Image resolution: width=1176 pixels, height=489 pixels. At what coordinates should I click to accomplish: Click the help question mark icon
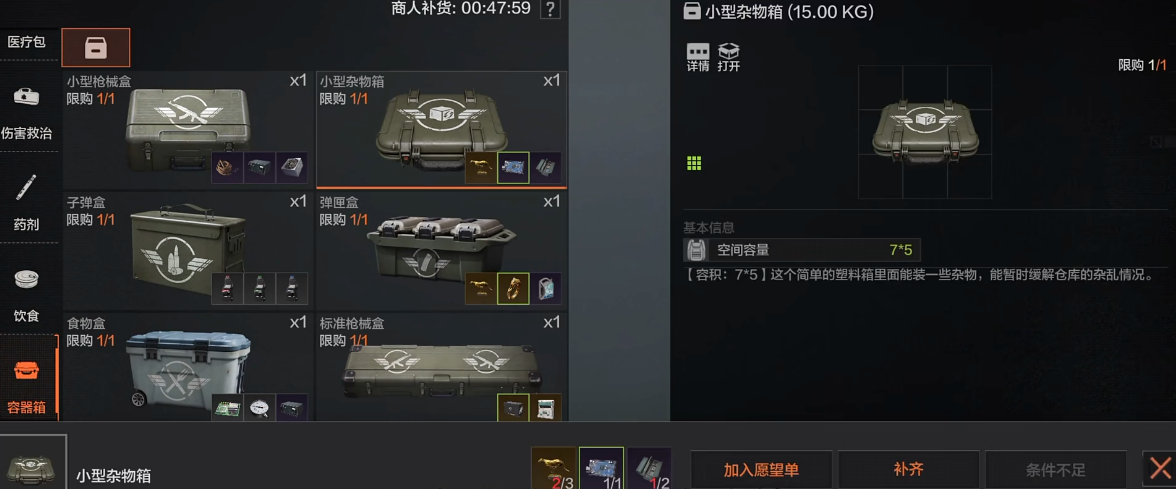pos(550,9)
